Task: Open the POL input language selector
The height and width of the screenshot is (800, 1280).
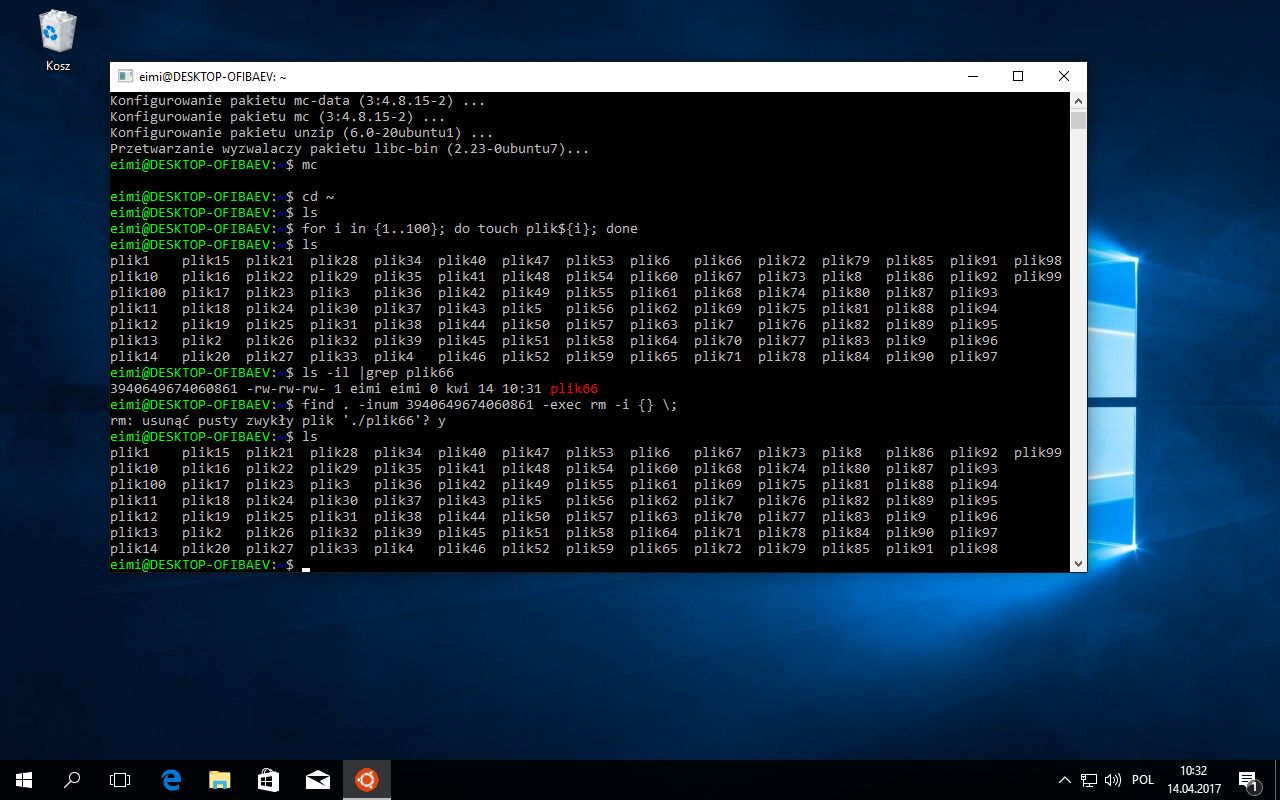Action: [x=1143, y=779]
